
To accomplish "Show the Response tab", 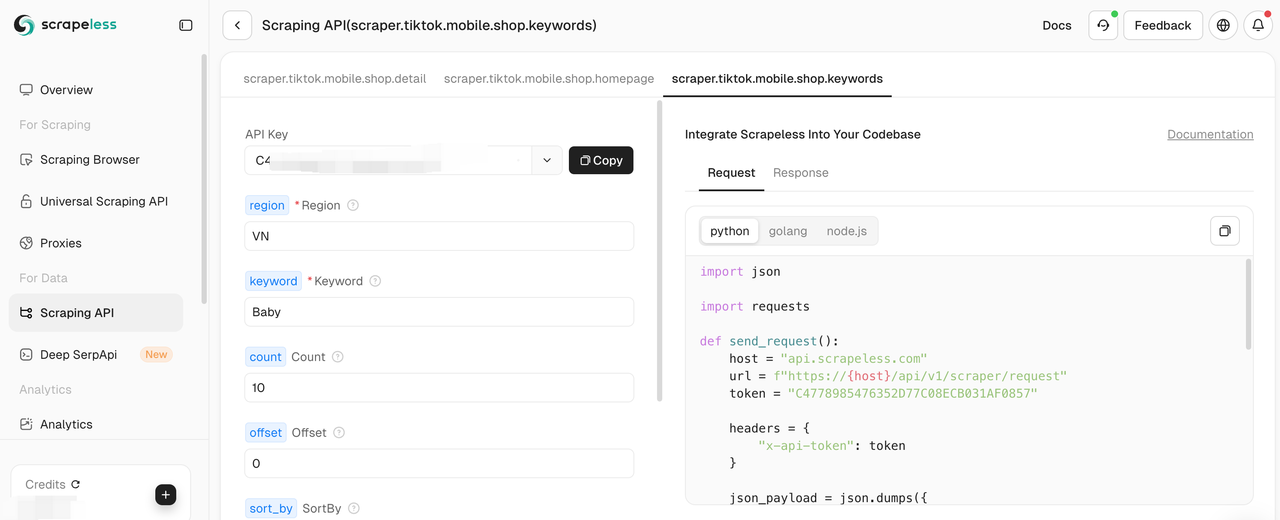I will pyautogui.click(x=801, y=173).
